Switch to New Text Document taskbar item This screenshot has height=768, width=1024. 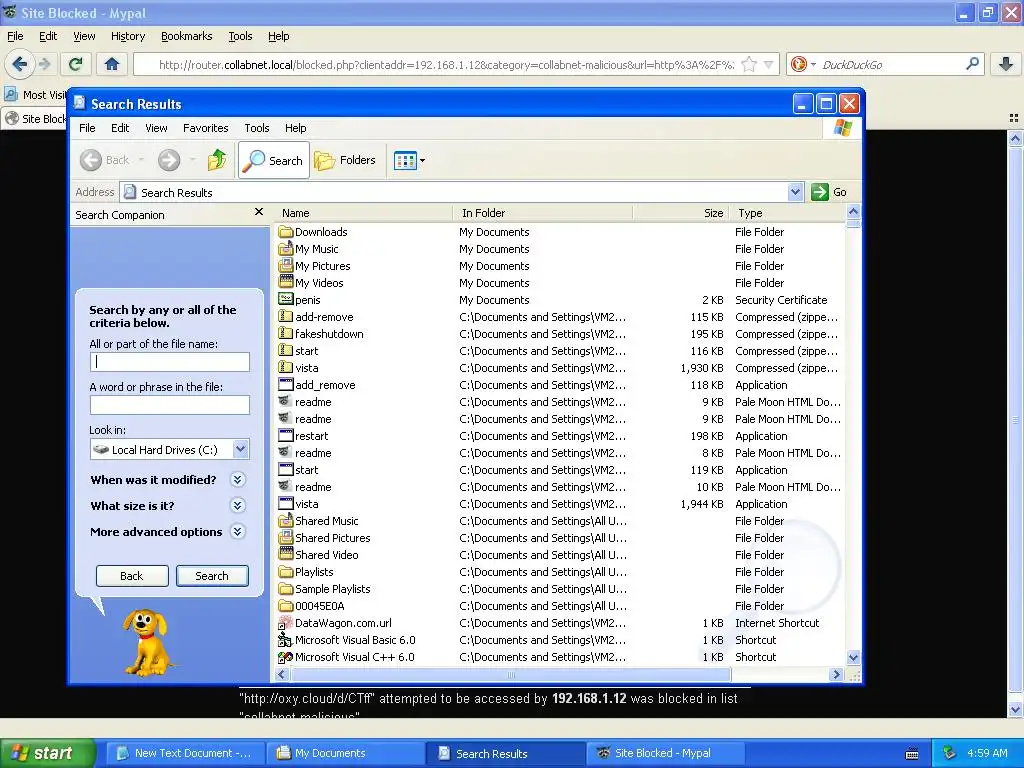184,753
